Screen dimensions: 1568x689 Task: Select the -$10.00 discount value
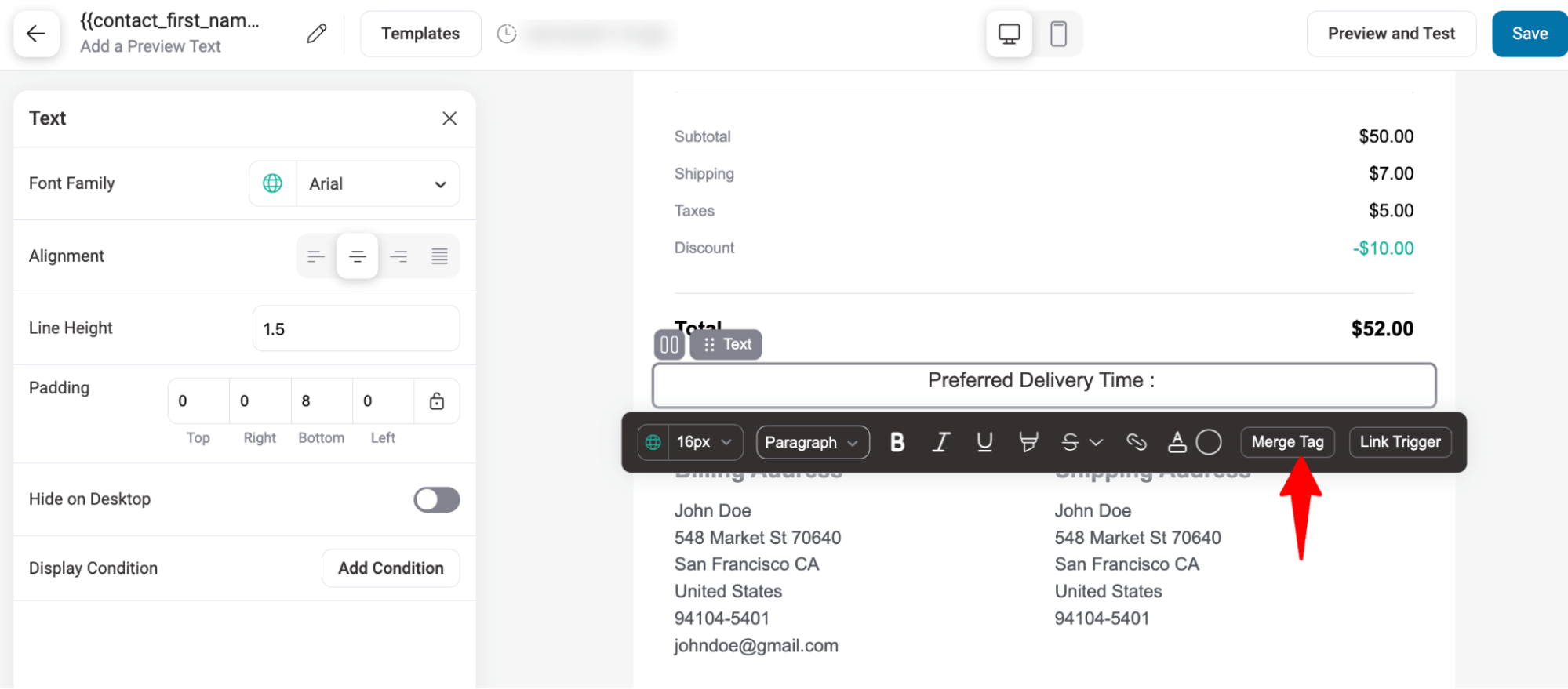(x=1383, y=248)
